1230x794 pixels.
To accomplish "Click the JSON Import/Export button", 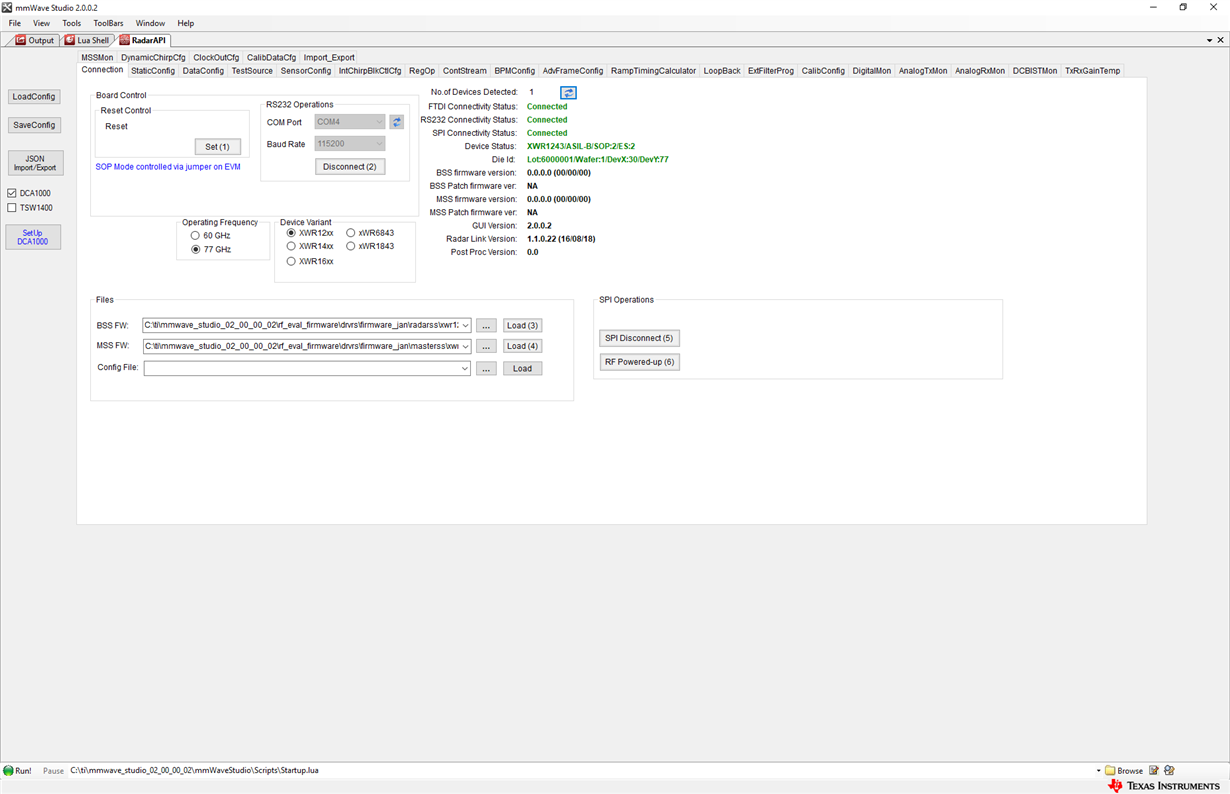I will (x=35, y=163).
